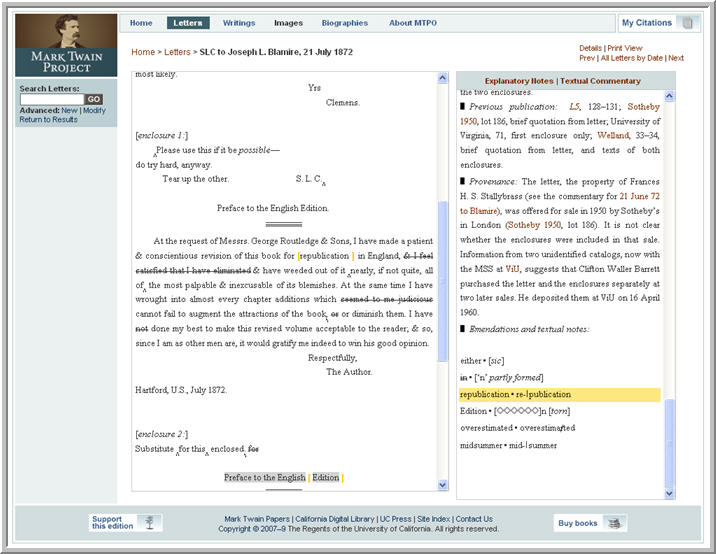This screenshot has height=554, width=716.
Task: Click notes pane vertical scrollbar thumb
Action: coord(669,442)
